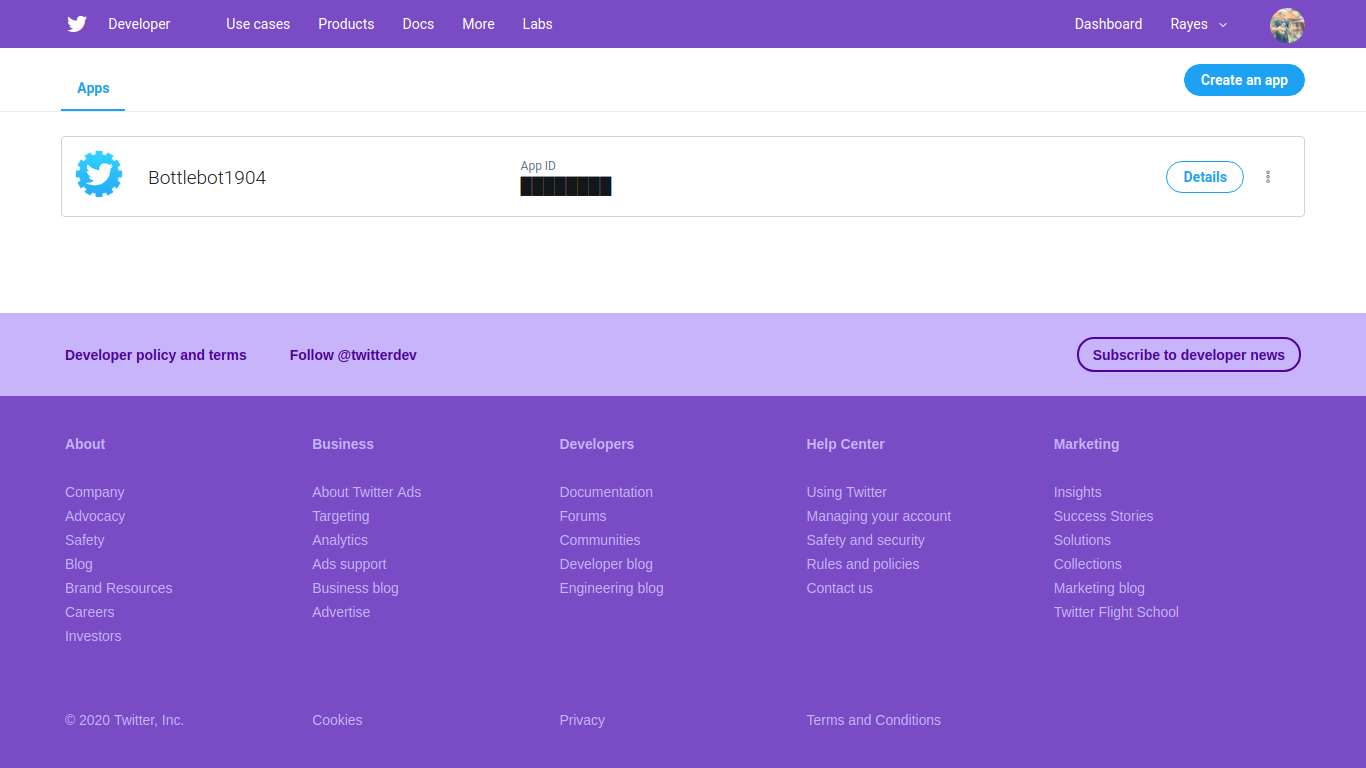This screenshot has height=768, width=1366.
Task: Open the Communities footer link
Action: click(600, 540)
